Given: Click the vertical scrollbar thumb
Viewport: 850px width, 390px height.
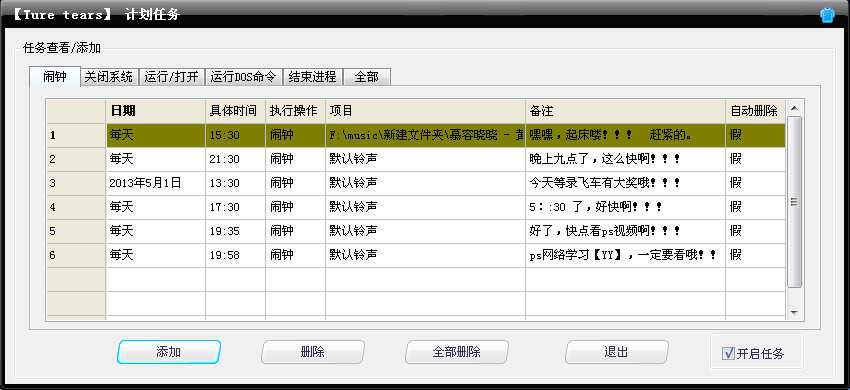Looking at the screenshot, I should pos(794,202).
